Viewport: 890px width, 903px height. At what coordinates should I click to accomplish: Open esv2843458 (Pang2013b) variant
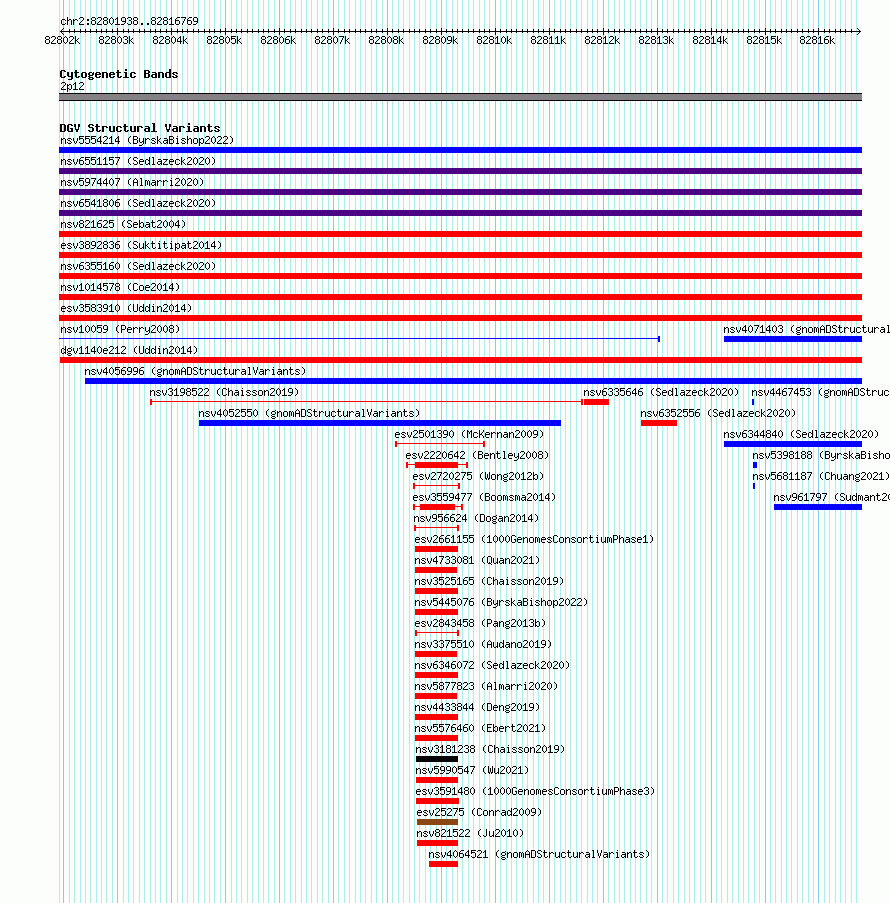tap(480, 624)
